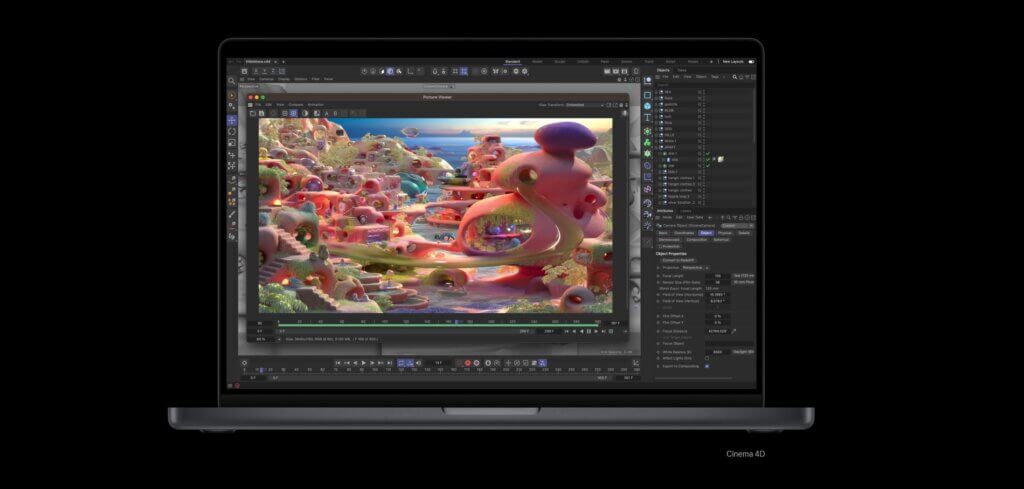
Task: Add a Cube primitive from the blue cube icon
Action: tap(647, 106)
